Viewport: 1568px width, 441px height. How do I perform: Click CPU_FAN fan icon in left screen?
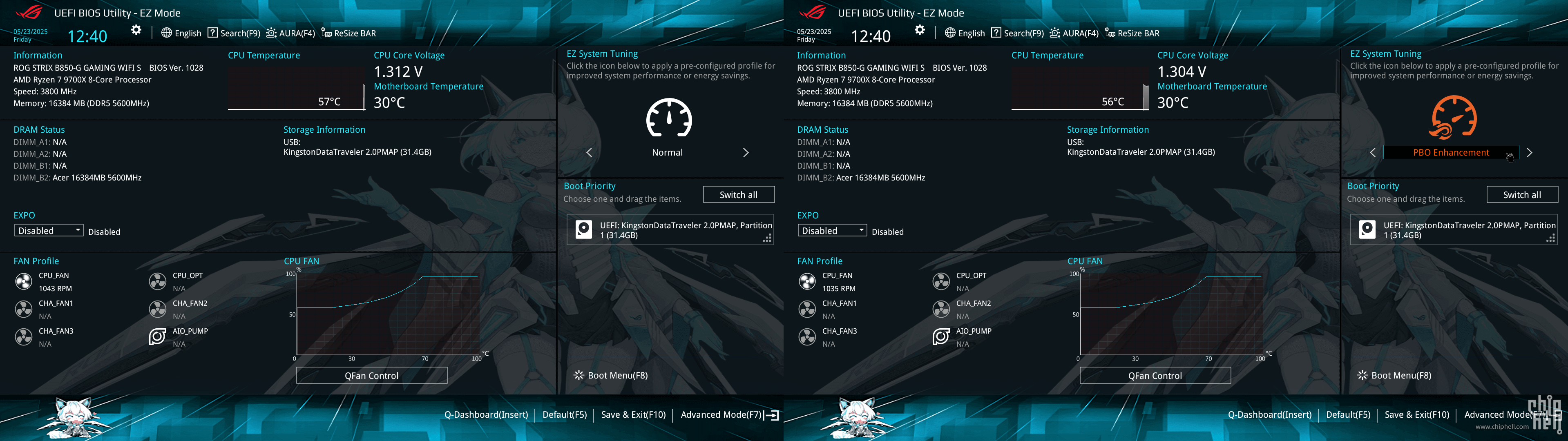pyautogui.click(x=24, y=281)
